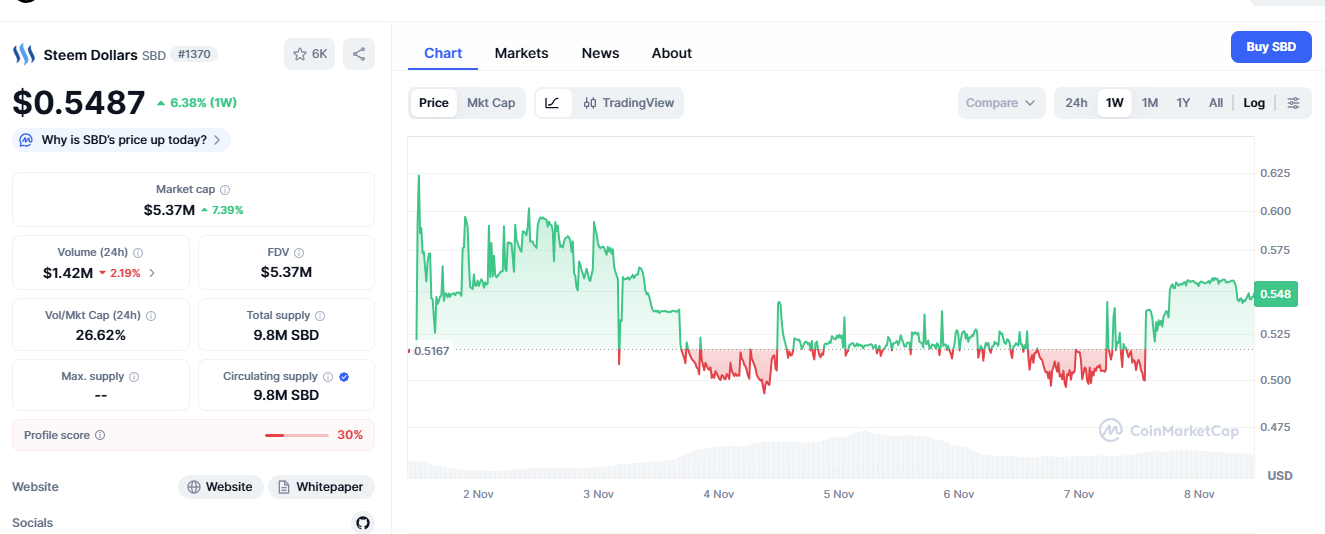Expand 'Why is SBD's price up today?'
Image resolution: width=1325 pixels, height=534 pixels.
(121, 140)
